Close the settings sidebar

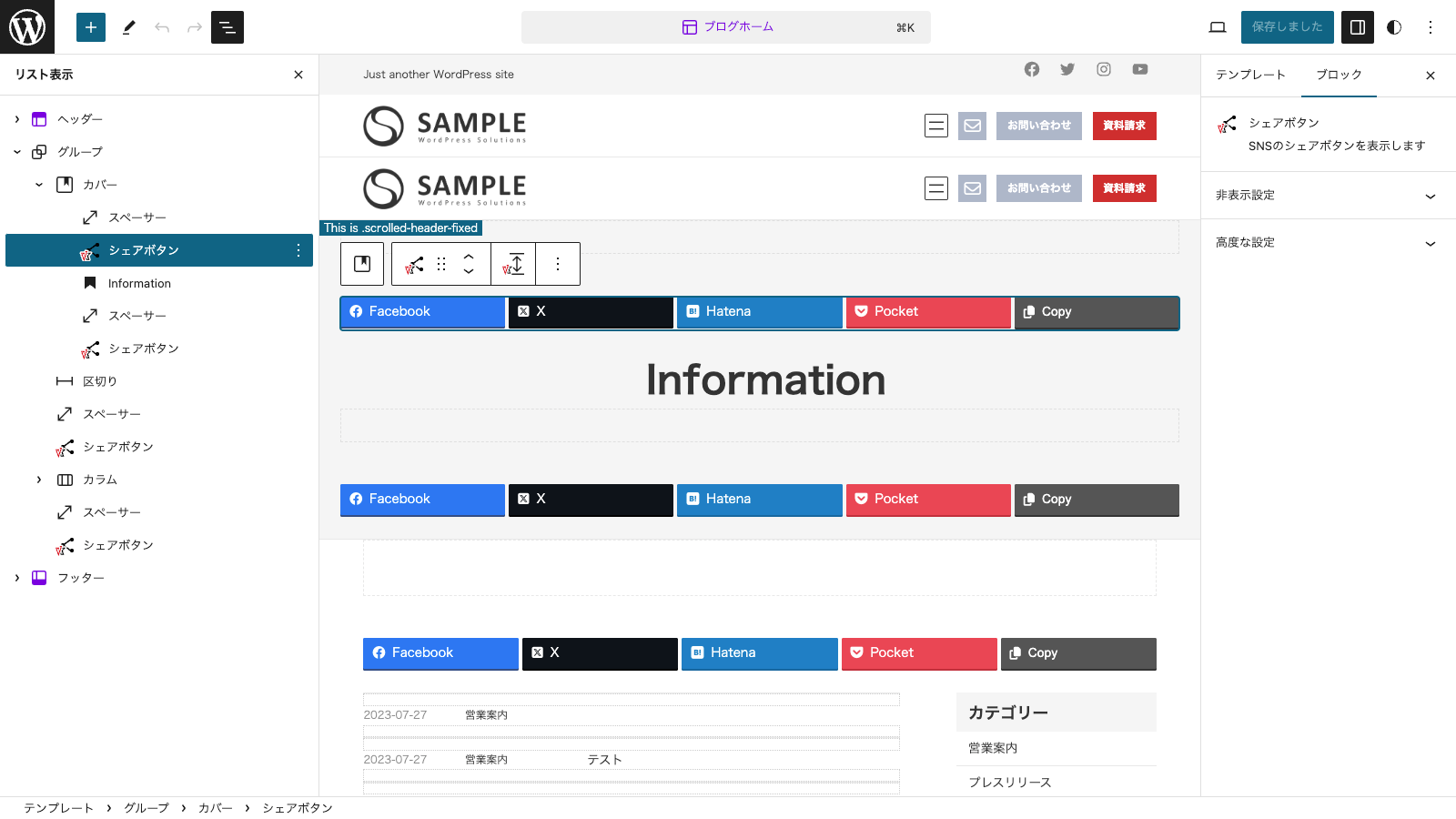(x=1431, y=76)
